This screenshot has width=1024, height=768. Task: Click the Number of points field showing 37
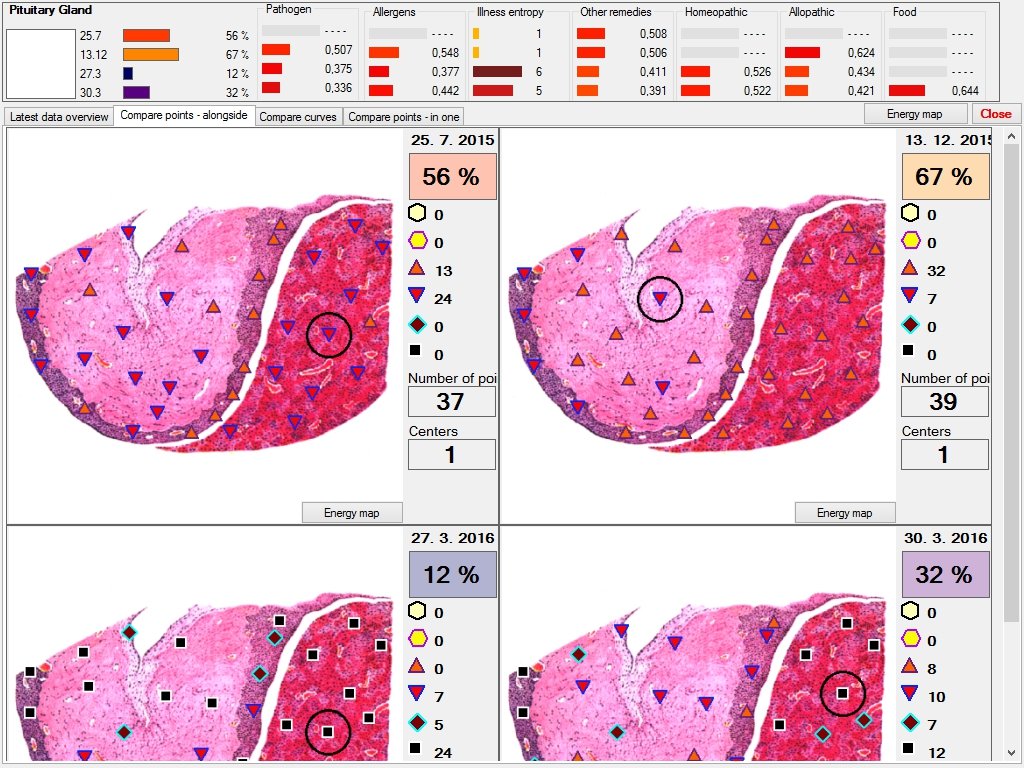tap(452, 402)
